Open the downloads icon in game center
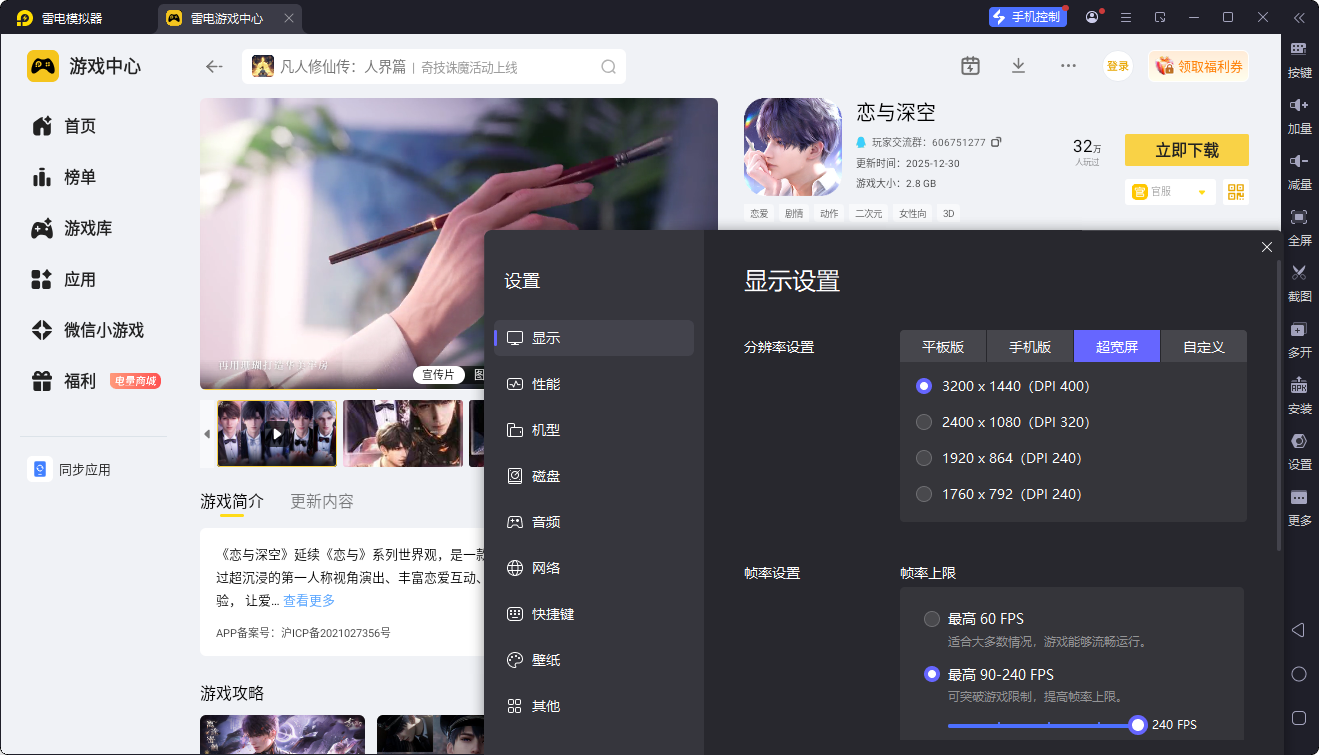1319x755 pixels. pos(1018,66)
